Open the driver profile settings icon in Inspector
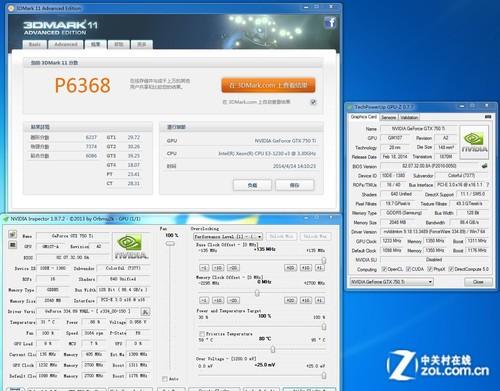Viewport: 500px width, 391px height. tap(145, 312)
